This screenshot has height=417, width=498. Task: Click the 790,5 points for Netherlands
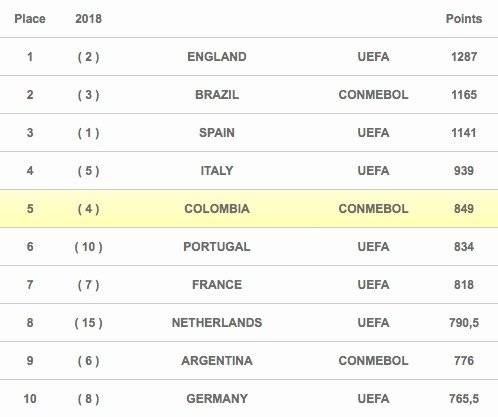pyautogui.click(x=464, y=323)
